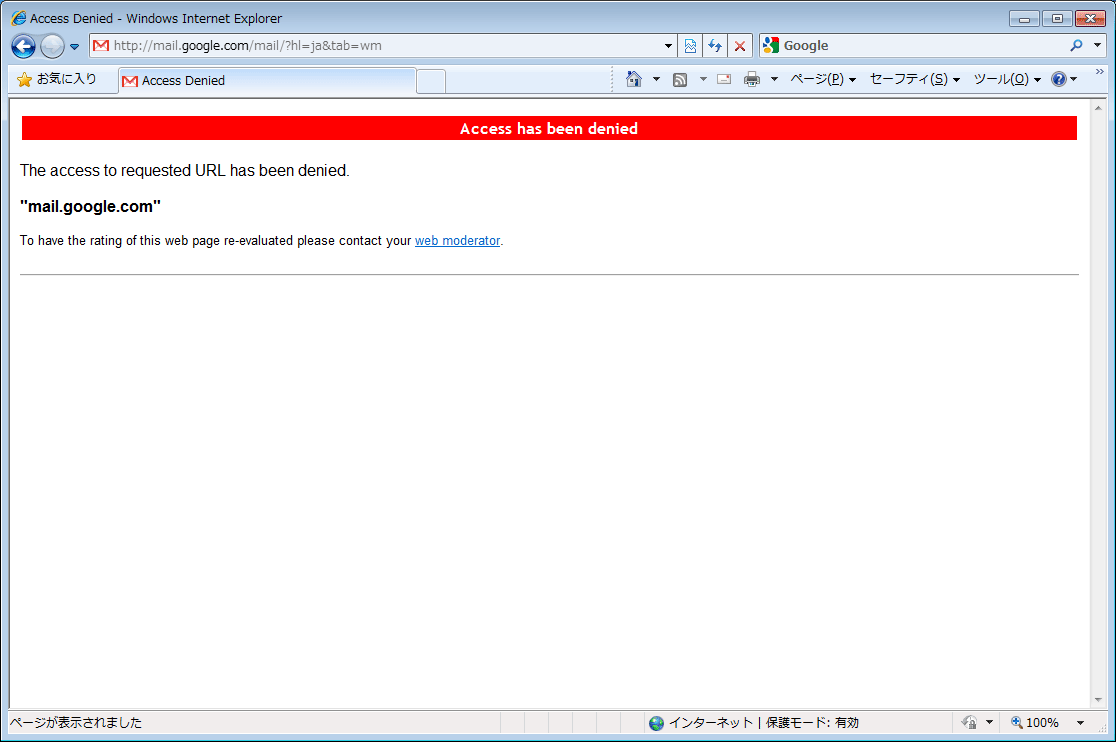The width and height of the screenshot is (1116, 742).
Task: Click the Access has been denied banner
Action: pyautogui.click(x=549, y=128)
